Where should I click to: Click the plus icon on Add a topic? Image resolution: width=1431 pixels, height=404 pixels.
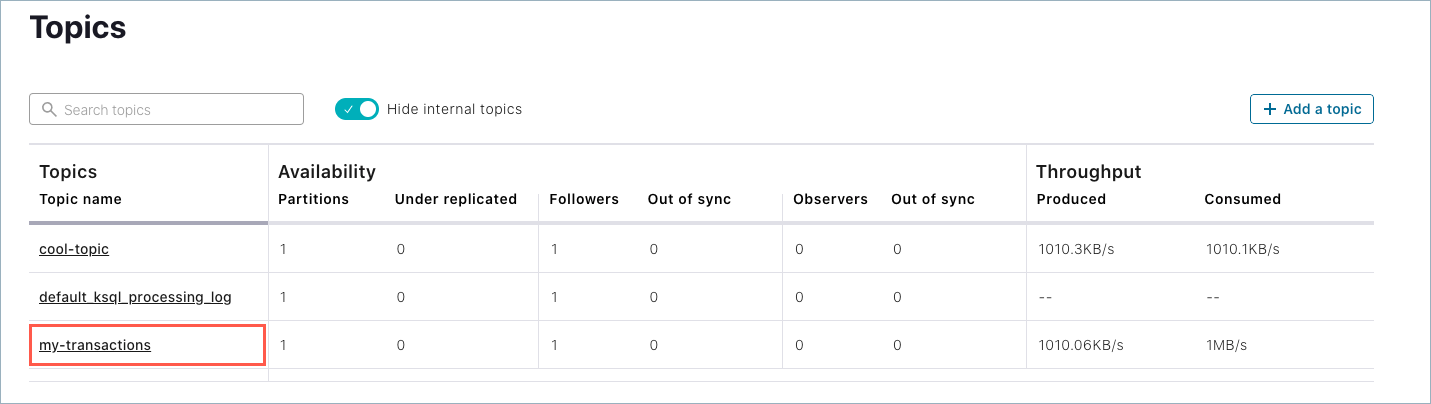click(1270, 109)
